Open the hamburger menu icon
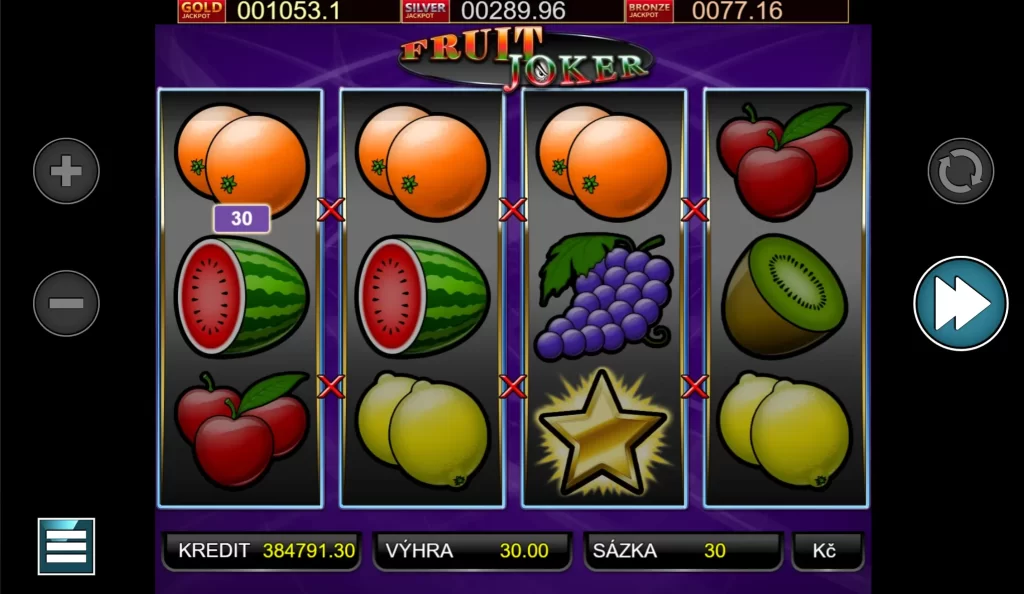The image size is (1024, 594). tap(66, 546)
